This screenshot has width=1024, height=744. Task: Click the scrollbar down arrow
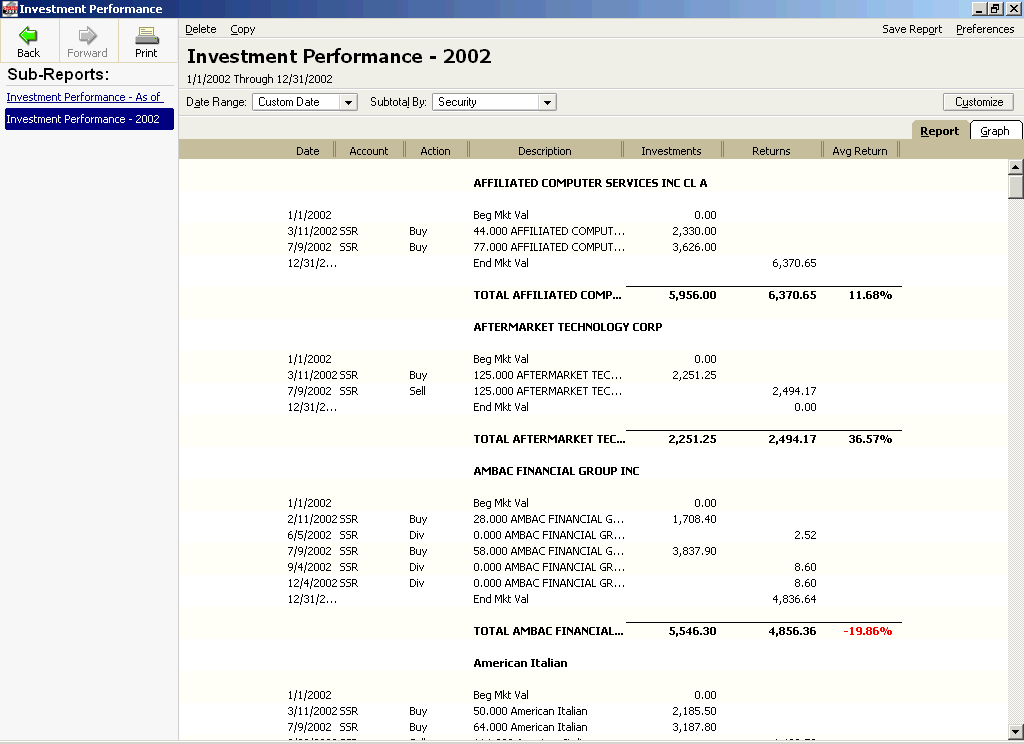coord(1015,733)
